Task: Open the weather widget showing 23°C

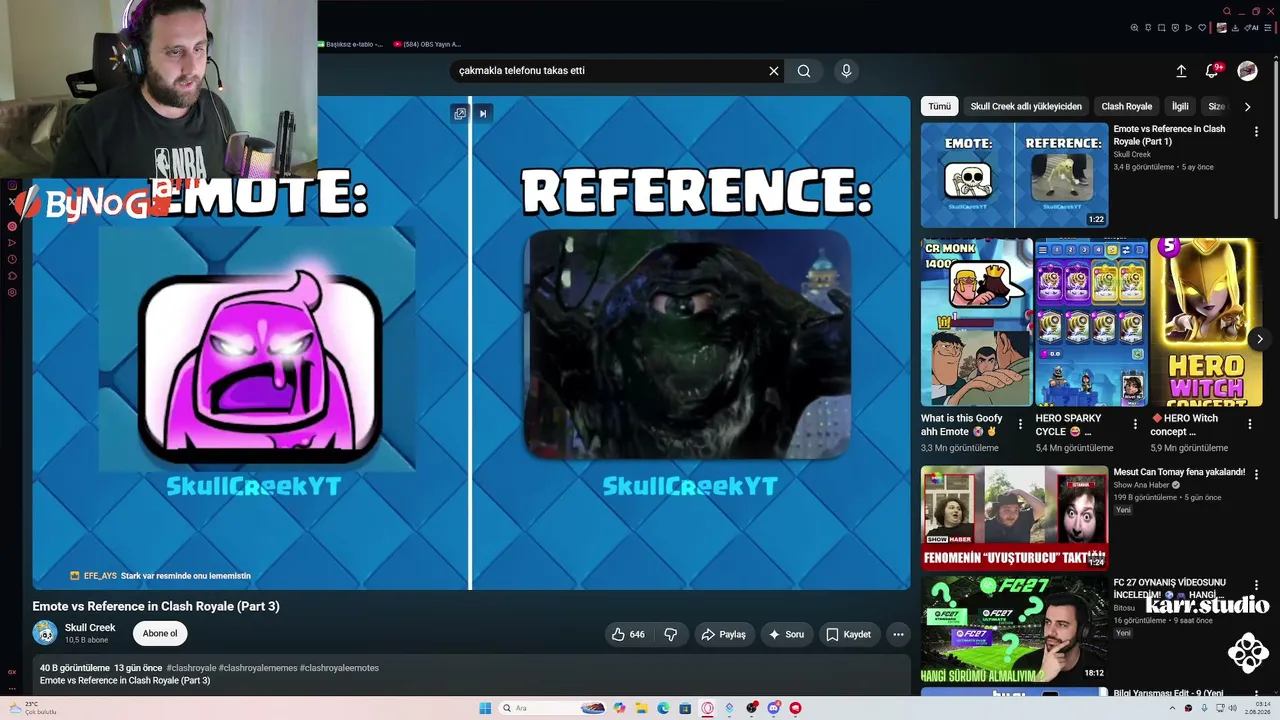Action: 32,708
